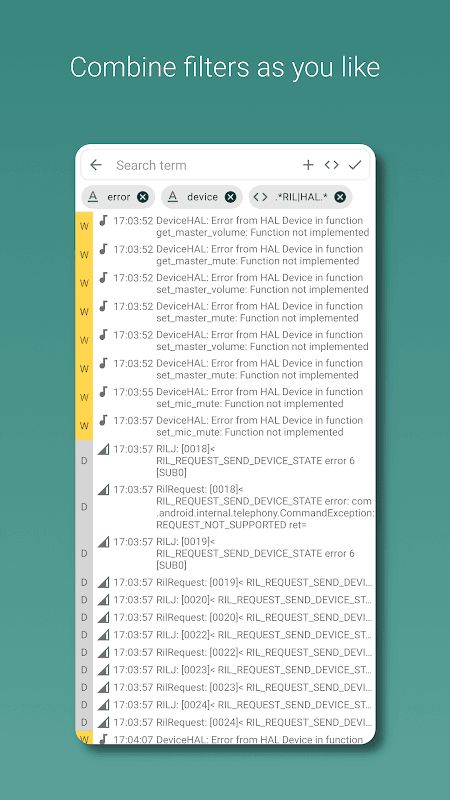The image size is (450, 800).
Task: Click the audio note icon on get_master_volume row
Action: tap(104, 220)
